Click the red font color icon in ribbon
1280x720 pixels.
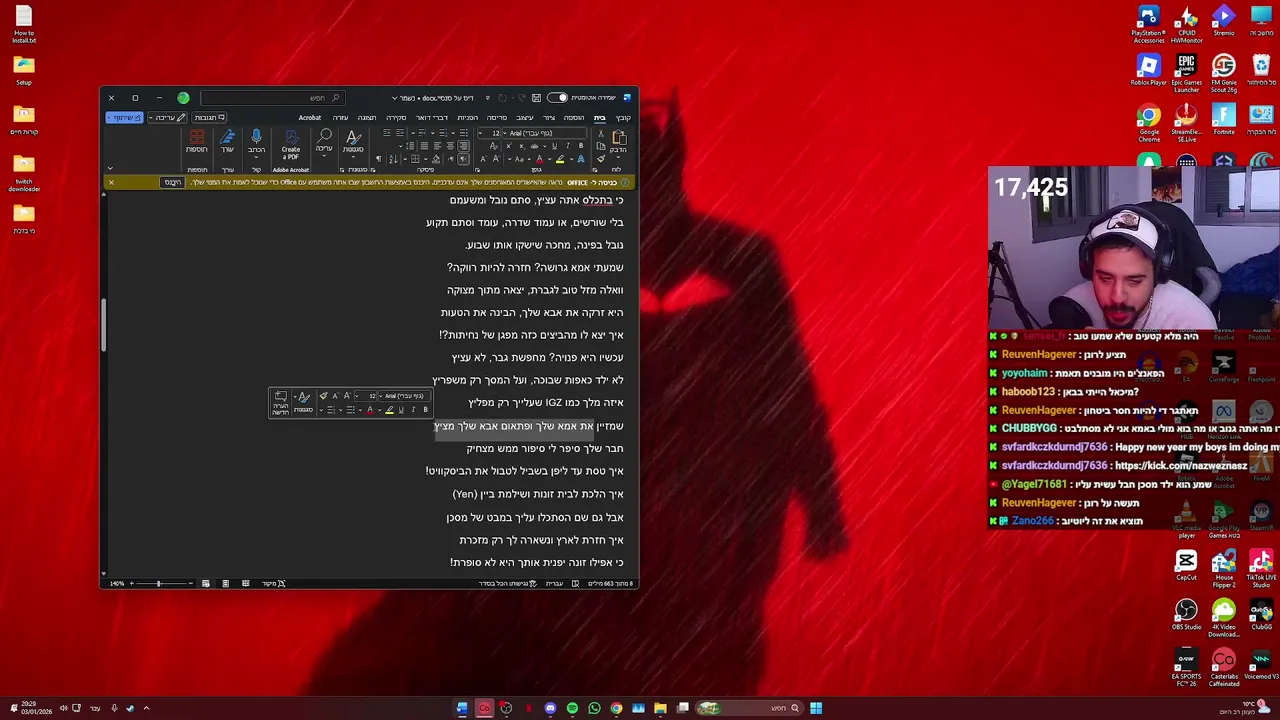point(540,159)
